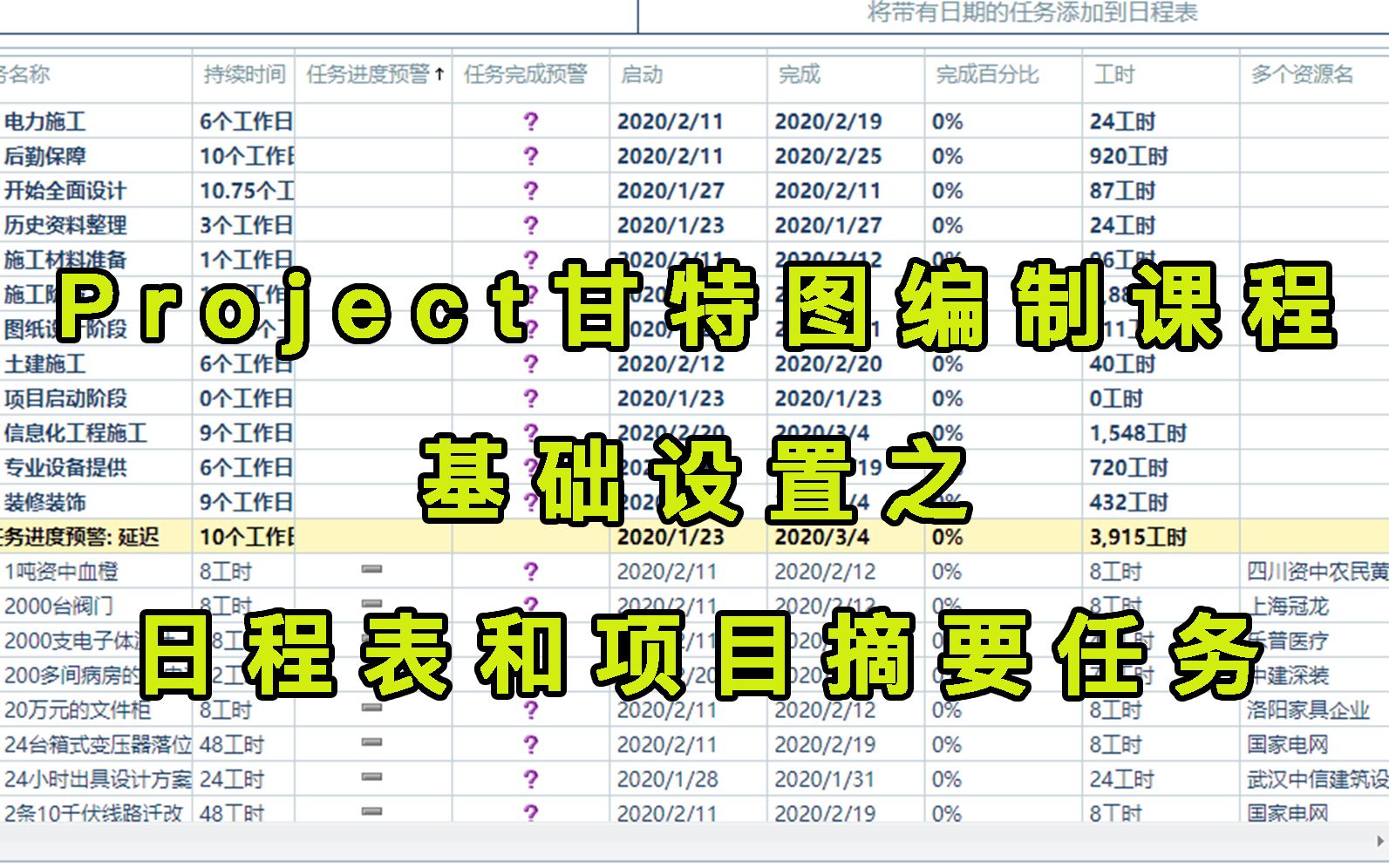Image resolution: width=1389 pixels, height=868 pixels.
Task: Click percent complete 0% in 电力施工 row
Action: pyautogui.click(x=948, y=121)
